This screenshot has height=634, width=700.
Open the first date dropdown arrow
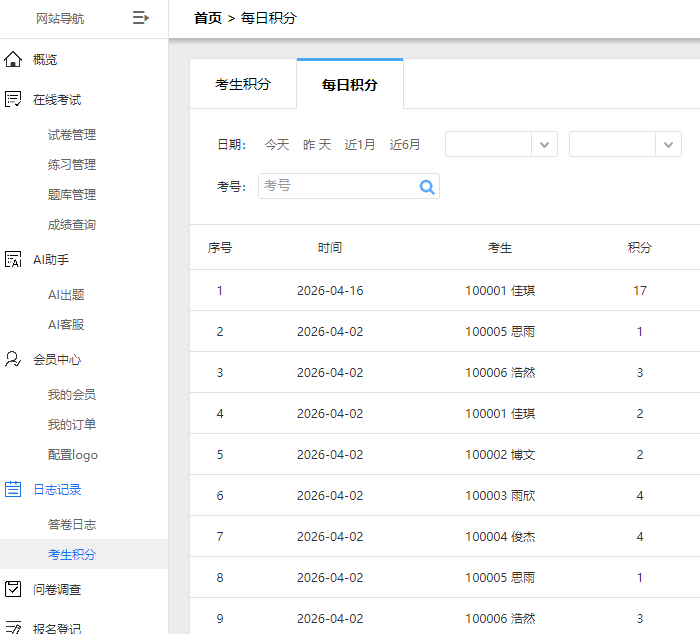[x=544, y=144]
